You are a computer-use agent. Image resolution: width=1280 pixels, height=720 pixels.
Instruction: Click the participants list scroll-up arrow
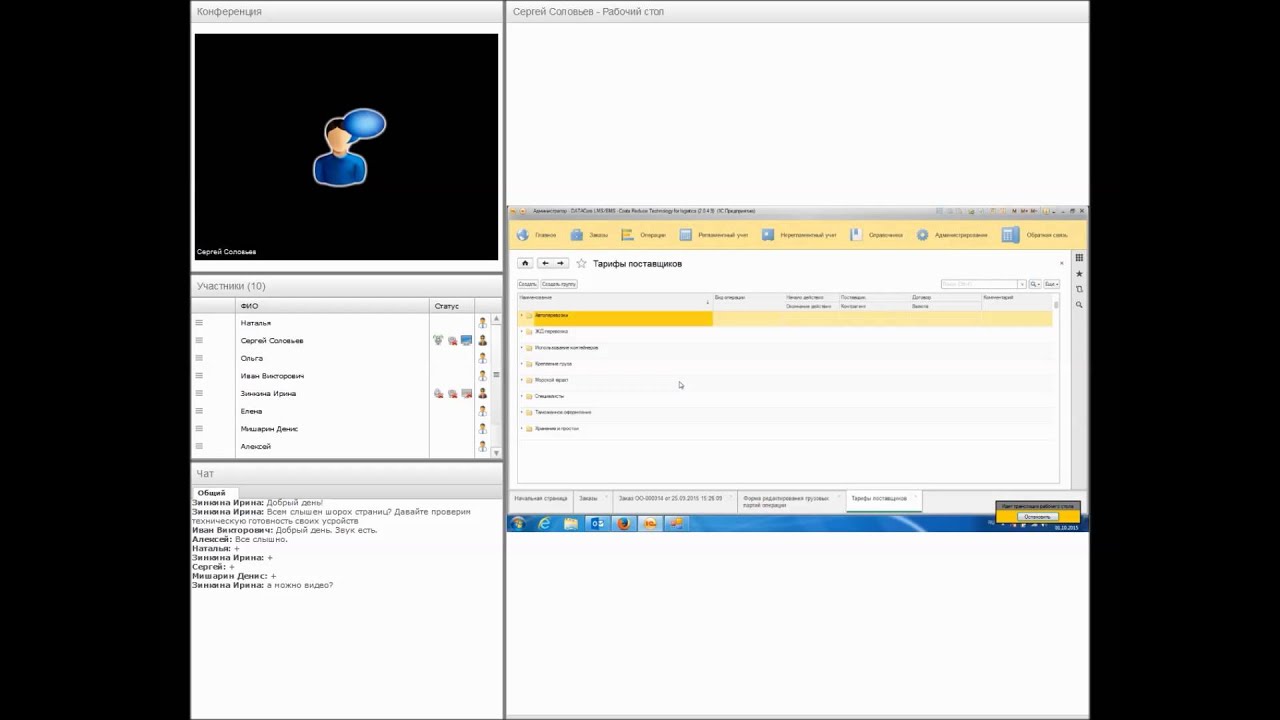[497, 319]
